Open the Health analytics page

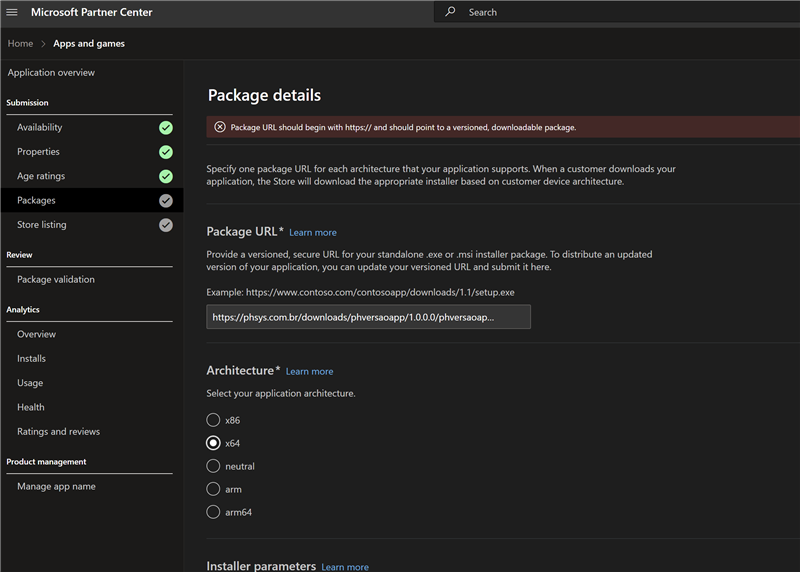click(31, 407)
